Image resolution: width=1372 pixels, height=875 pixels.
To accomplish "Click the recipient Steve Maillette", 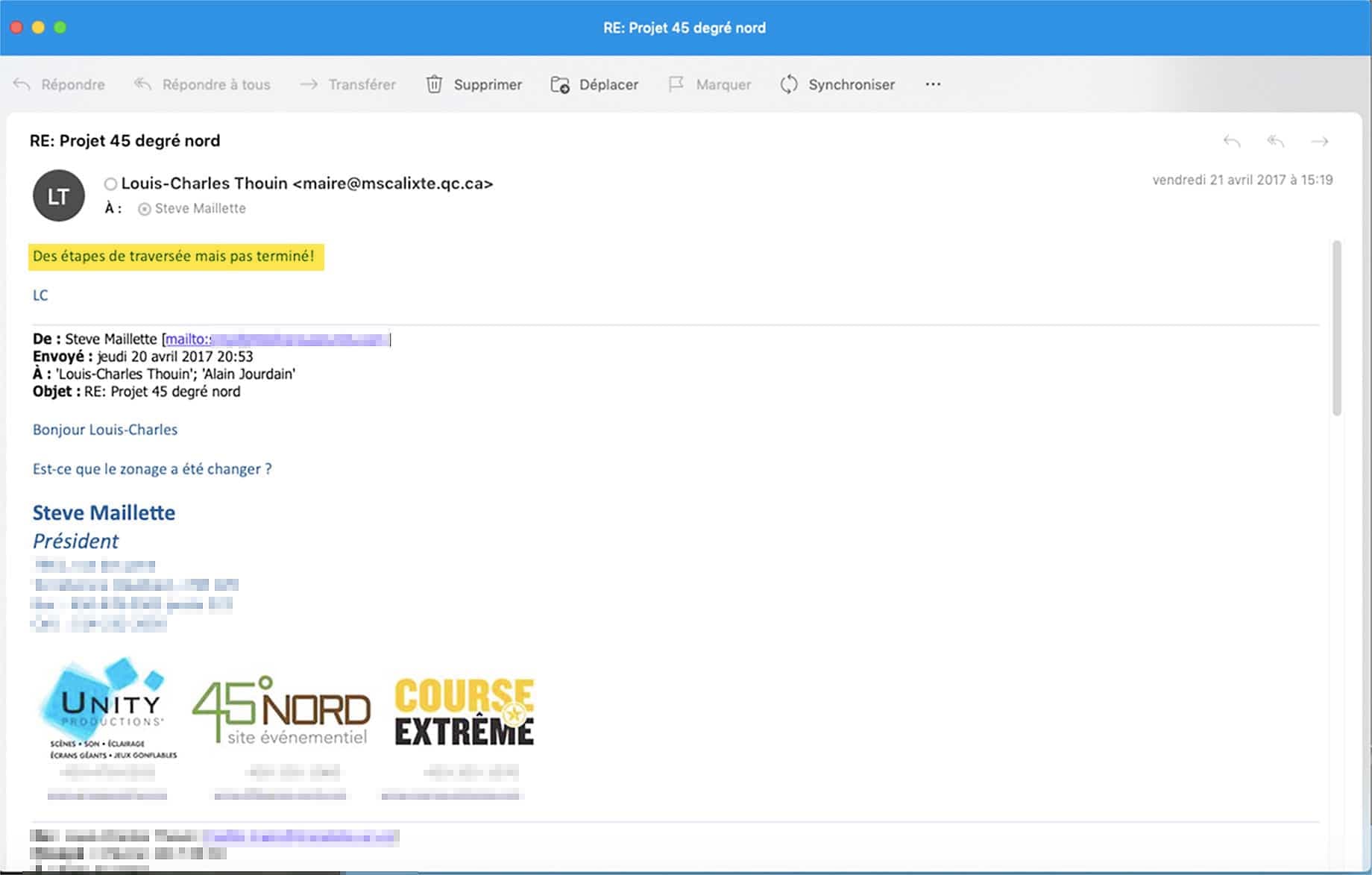I will click(x=201, y=209).
